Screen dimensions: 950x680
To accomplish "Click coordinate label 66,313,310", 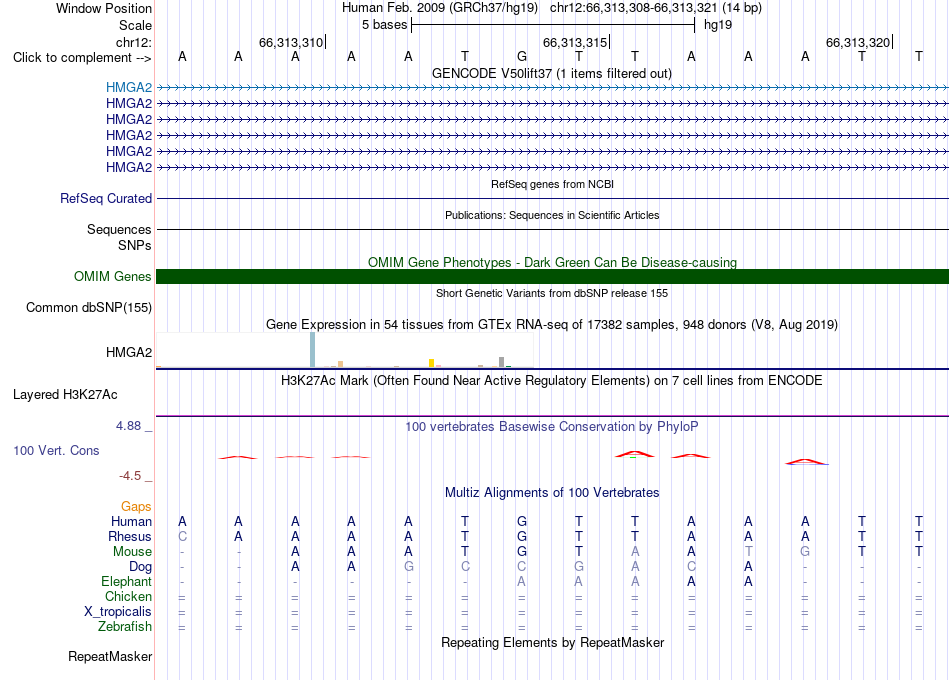I will [x=291, y=42].
